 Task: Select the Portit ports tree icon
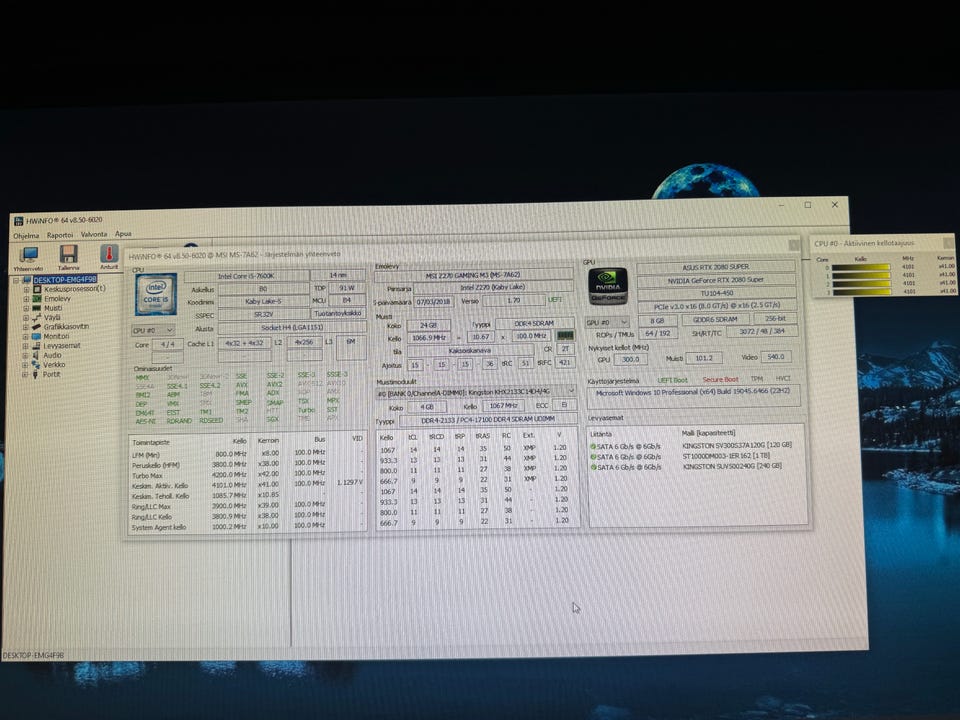click(x=36, y=374)
